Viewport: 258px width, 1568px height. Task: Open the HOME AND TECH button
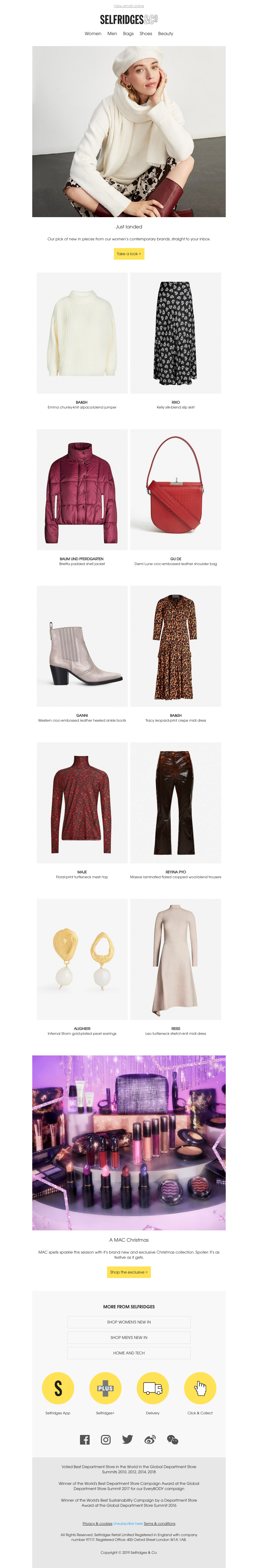(129, 1352)
